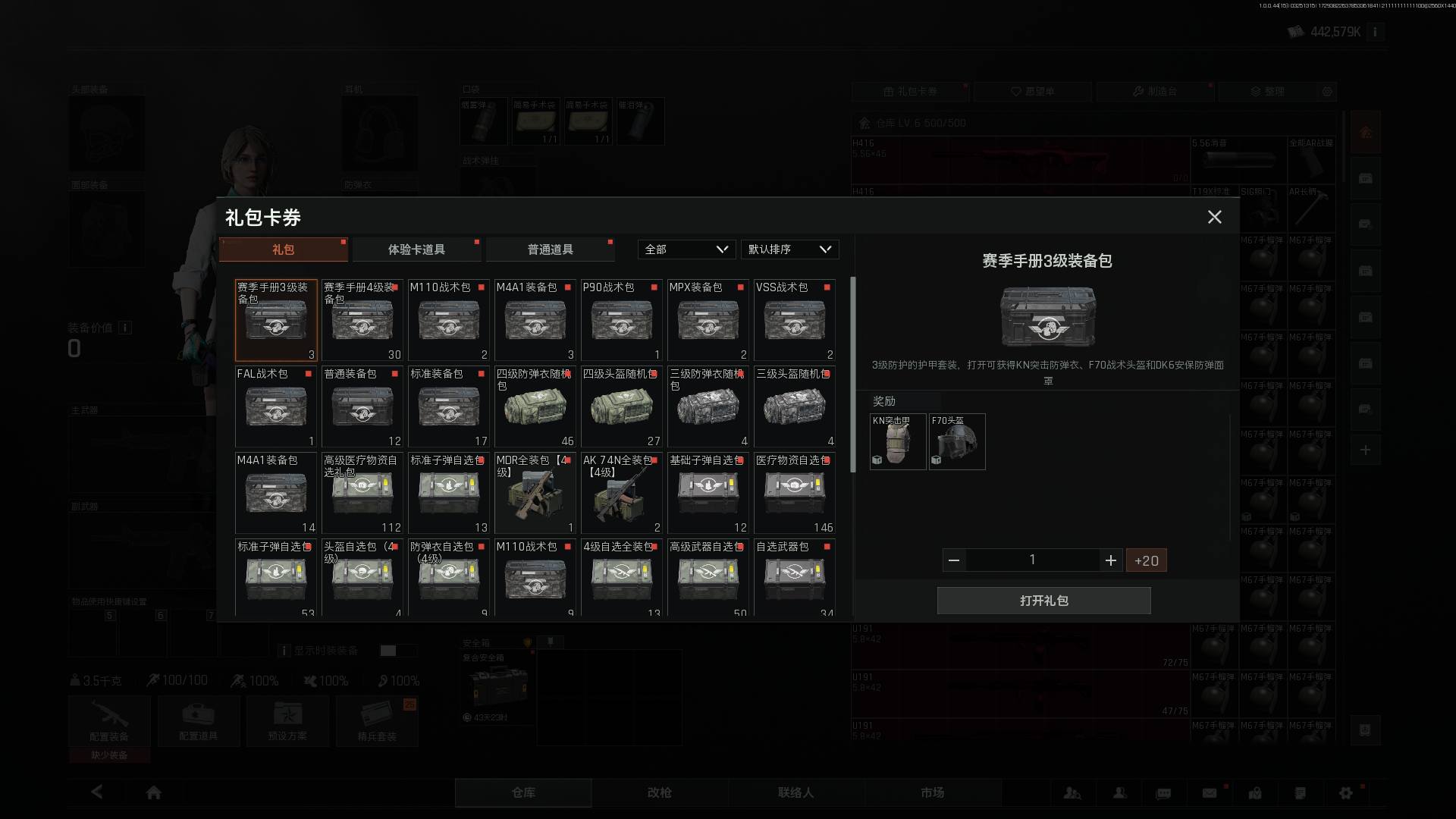
Task: Decrease quantity with the minus button
Action: pyautogui.click(x=954, y=560)
